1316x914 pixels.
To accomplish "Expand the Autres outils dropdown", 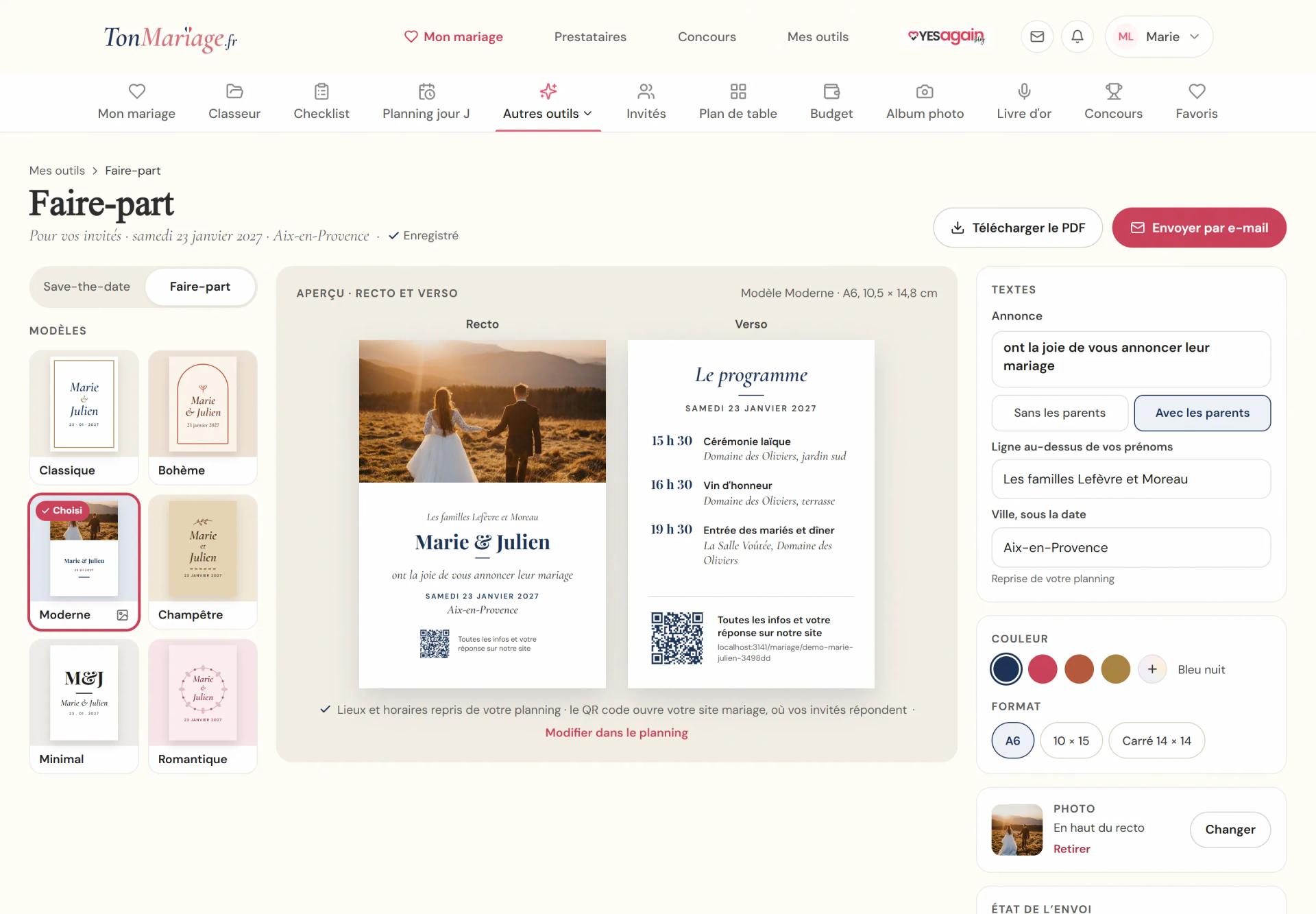I will tap(548, 102).
